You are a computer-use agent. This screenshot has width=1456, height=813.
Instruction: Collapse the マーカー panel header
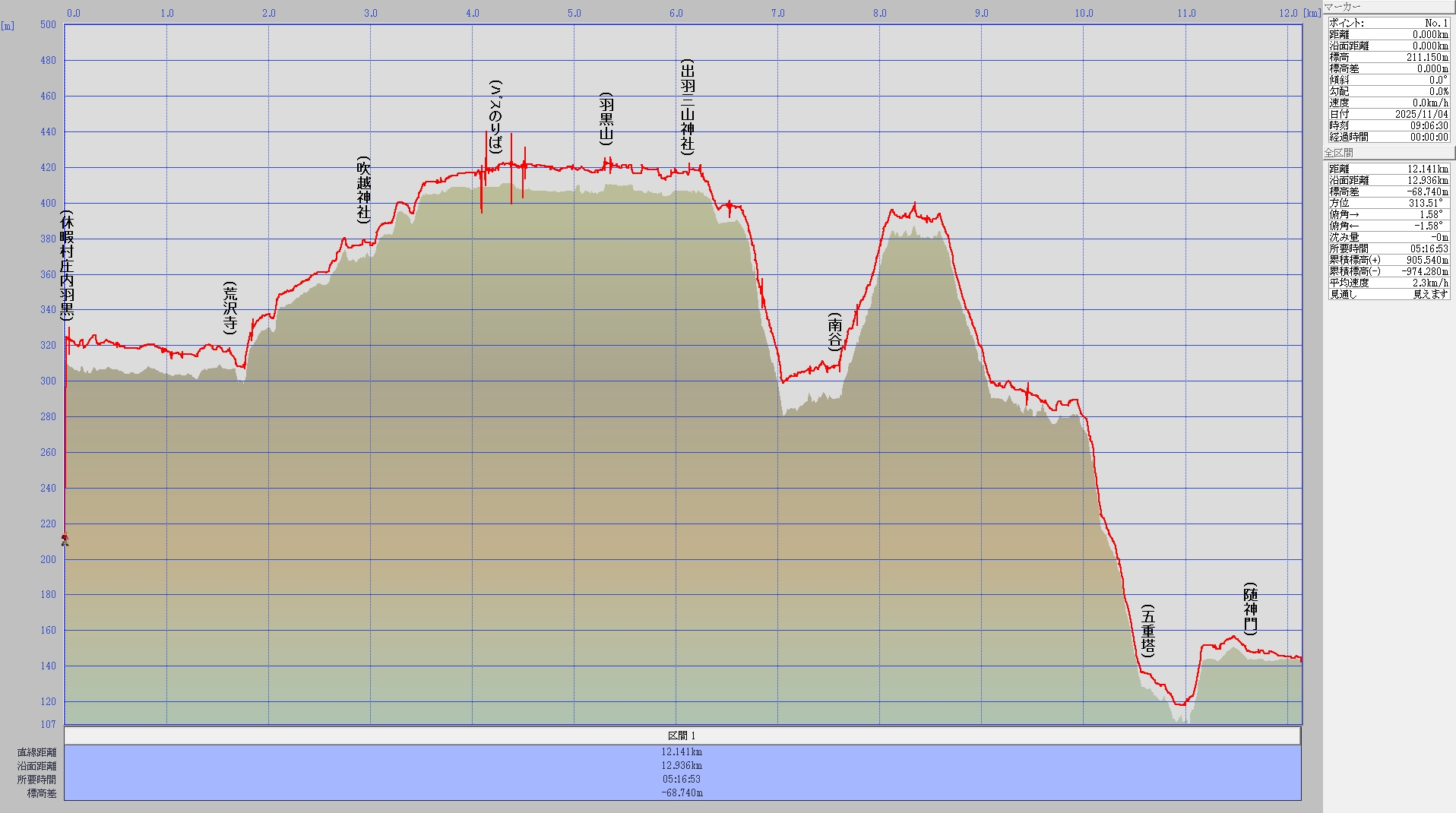[1388, 7]
